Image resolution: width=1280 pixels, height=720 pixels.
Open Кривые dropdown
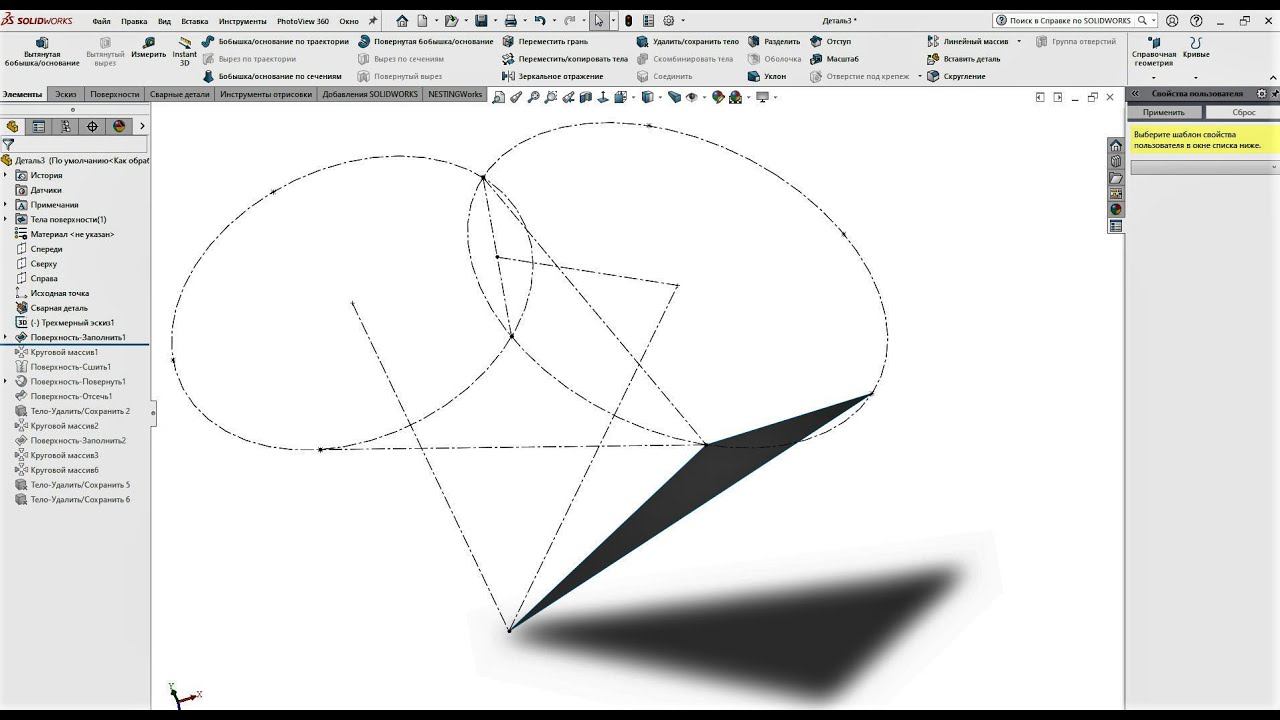pyautogui.click(x=1196, y=78)
